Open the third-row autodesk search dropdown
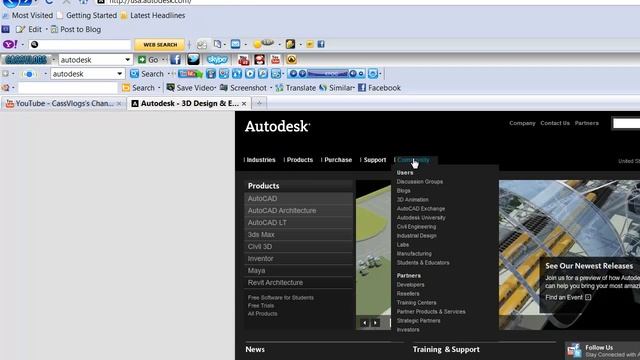Viewport: 640px width, 360px height. [x=120, y=74]
